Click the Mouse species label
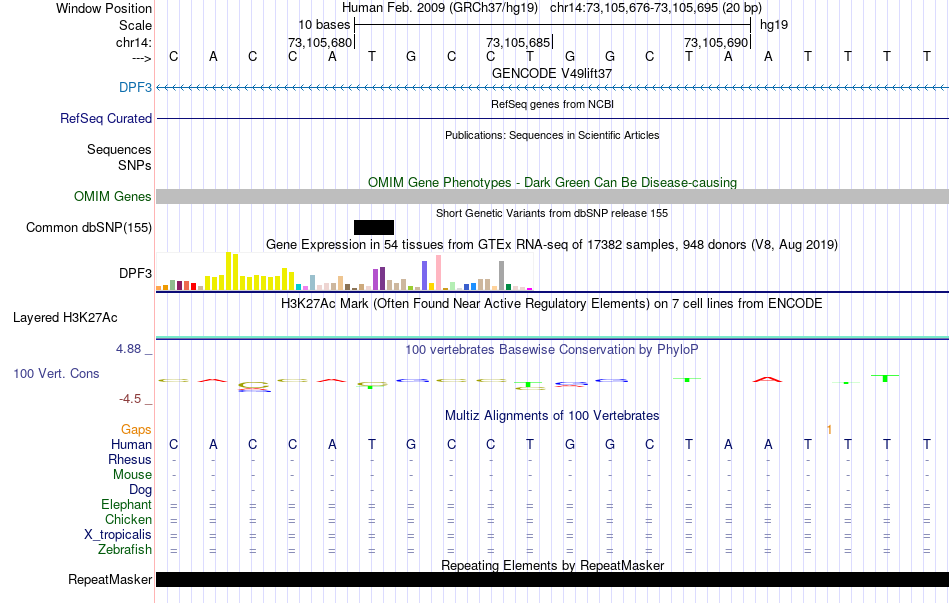The image size is (950, 603). click(x=132, y=475)
